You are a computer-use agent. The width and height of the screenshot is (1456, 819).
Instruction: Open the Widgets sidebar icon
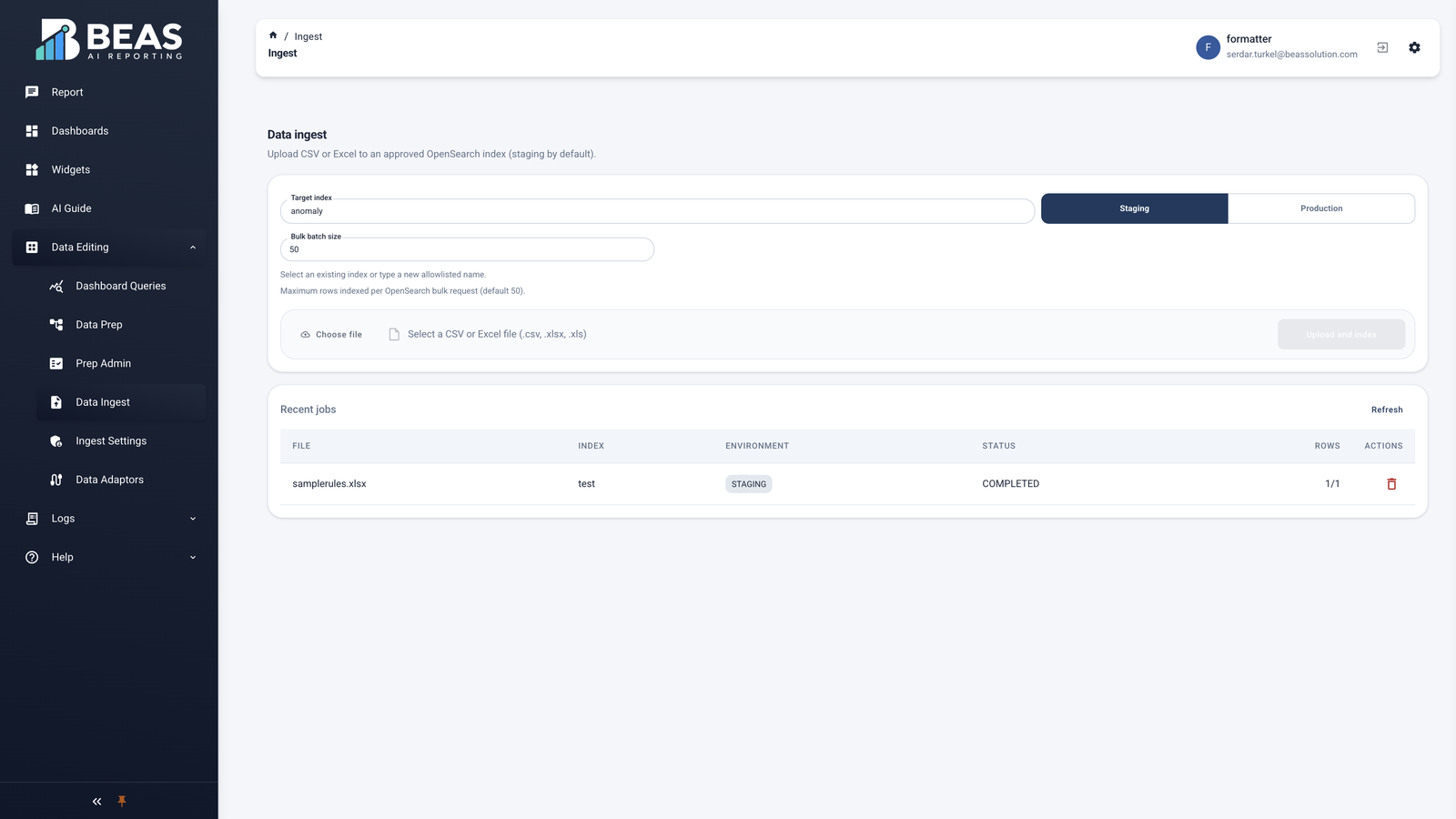point(32,169)
